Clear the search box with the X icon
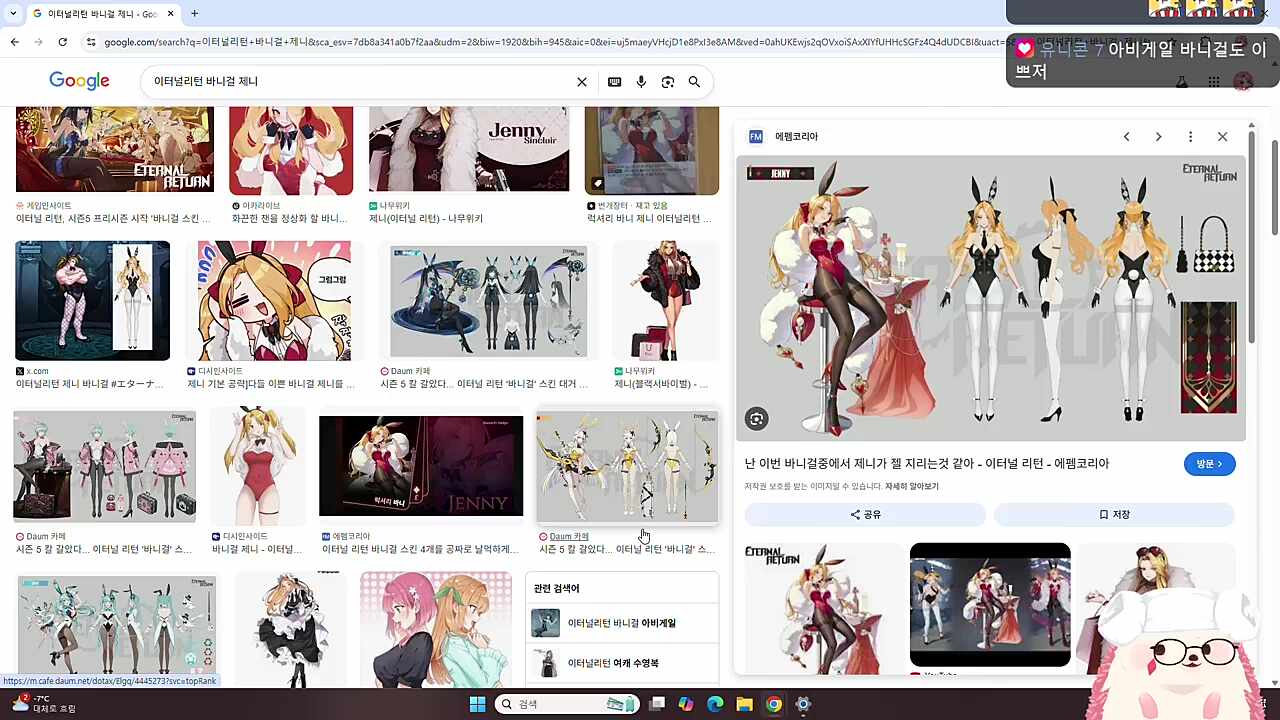 pyautogui.click(x=582, y=82)
